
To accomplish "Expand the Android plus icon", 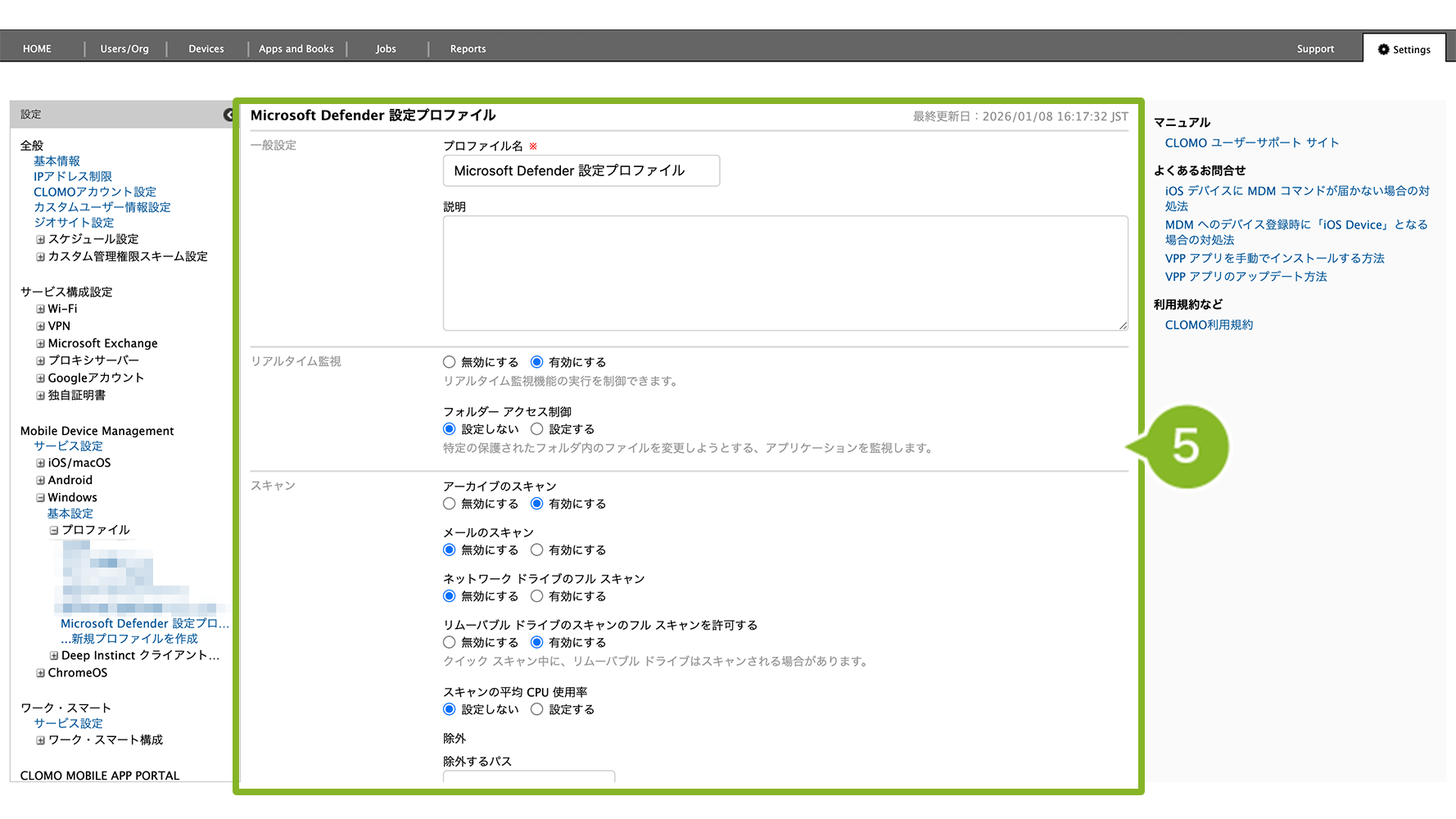I will [x=40, y=481].
